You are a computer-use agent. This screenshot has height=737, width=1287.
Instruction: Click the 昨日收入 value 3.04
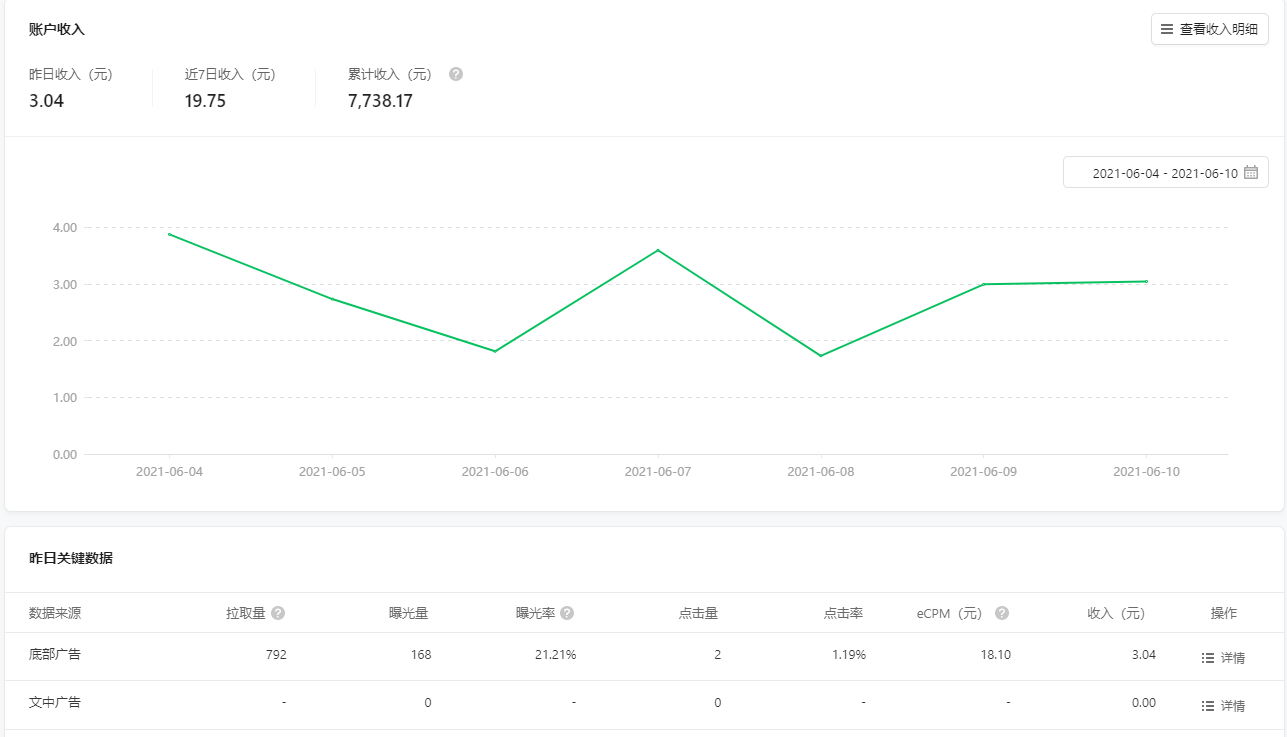46,101
